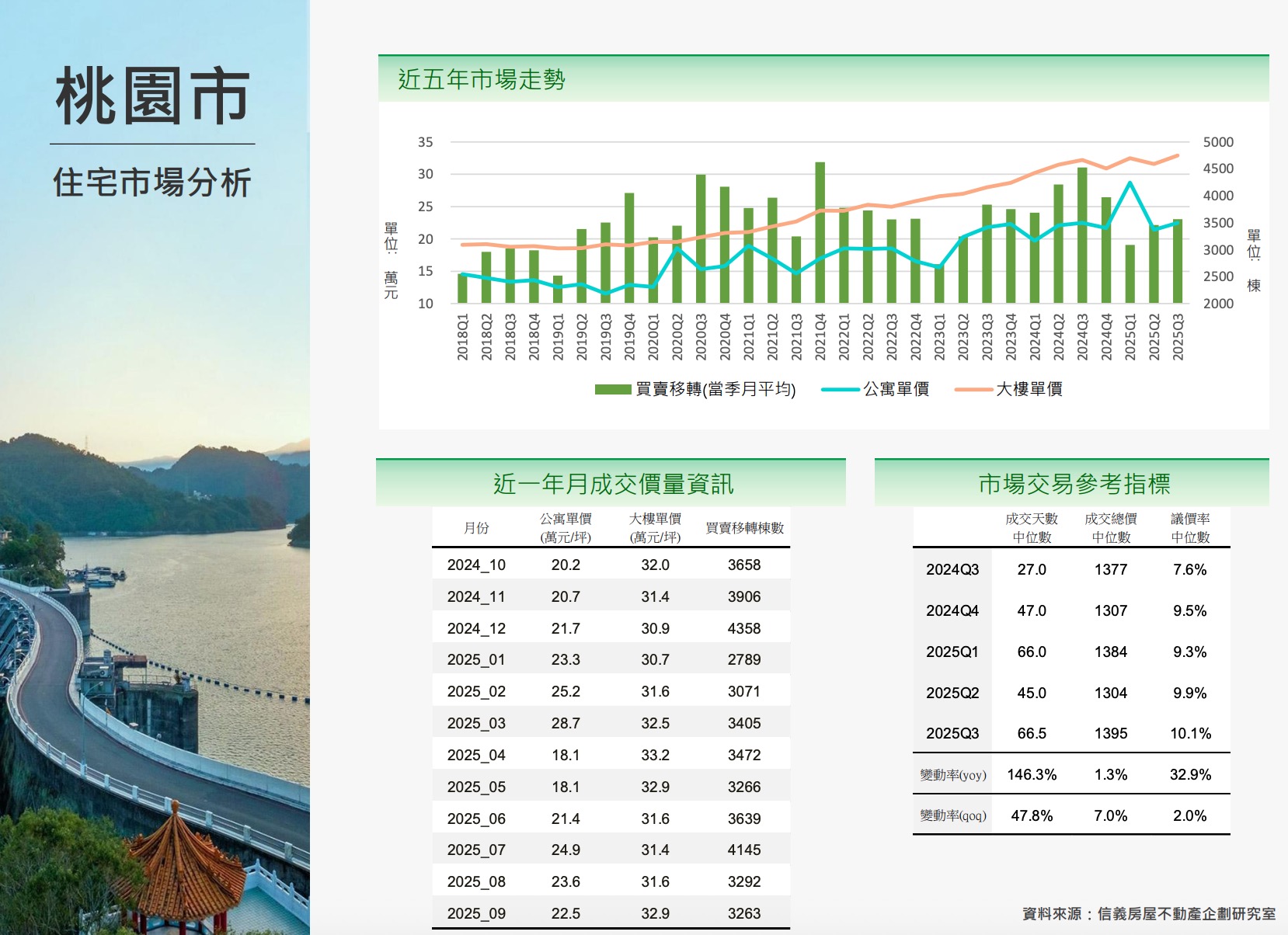The width and height of the screenshot is (1288, 935).
Task: Click the 10.1% 議價率 value
Action: (1190, 733)
